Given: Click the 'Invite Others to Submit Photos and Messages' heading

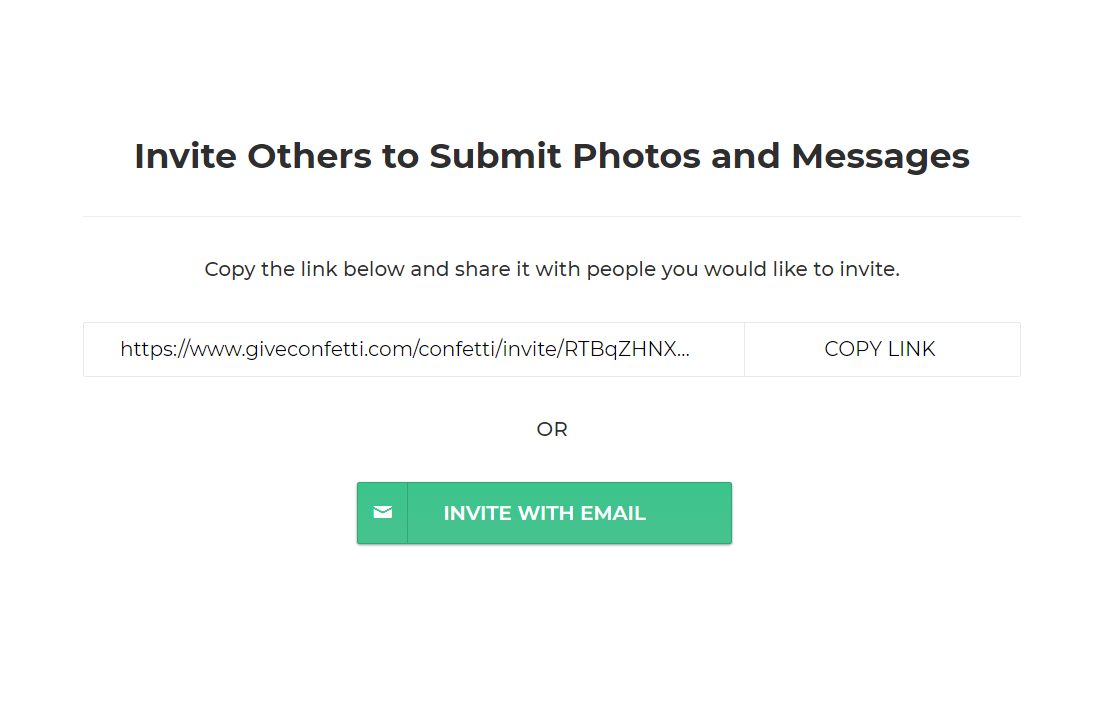Looking at the screenshot, I should coord(551,156).
